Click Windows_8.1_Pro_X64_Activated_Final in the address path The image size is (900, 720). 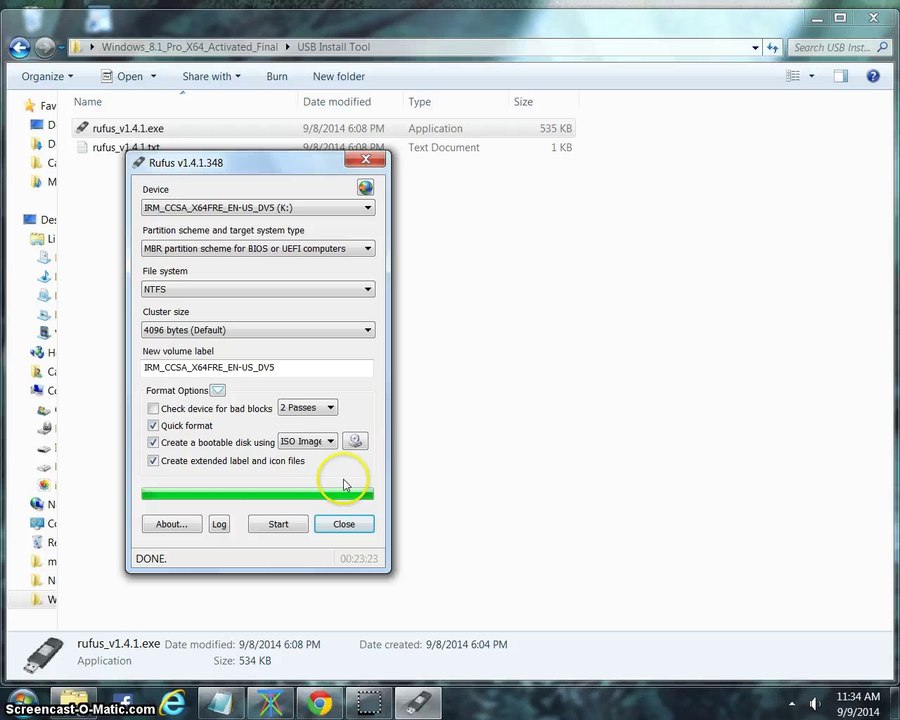coord(190,47)
